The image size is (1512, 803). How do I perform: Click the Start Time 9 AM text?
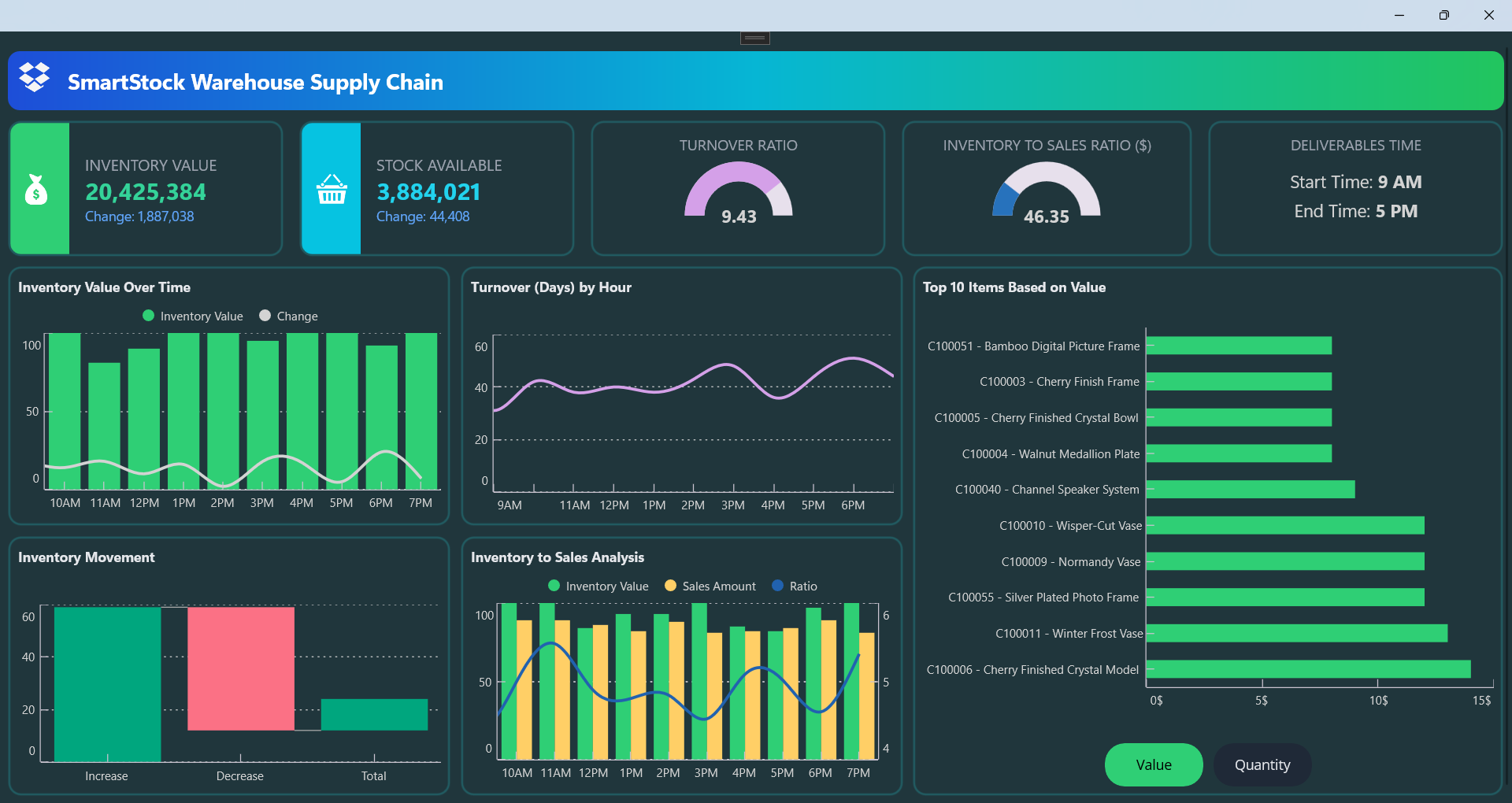pos(1355,182)
